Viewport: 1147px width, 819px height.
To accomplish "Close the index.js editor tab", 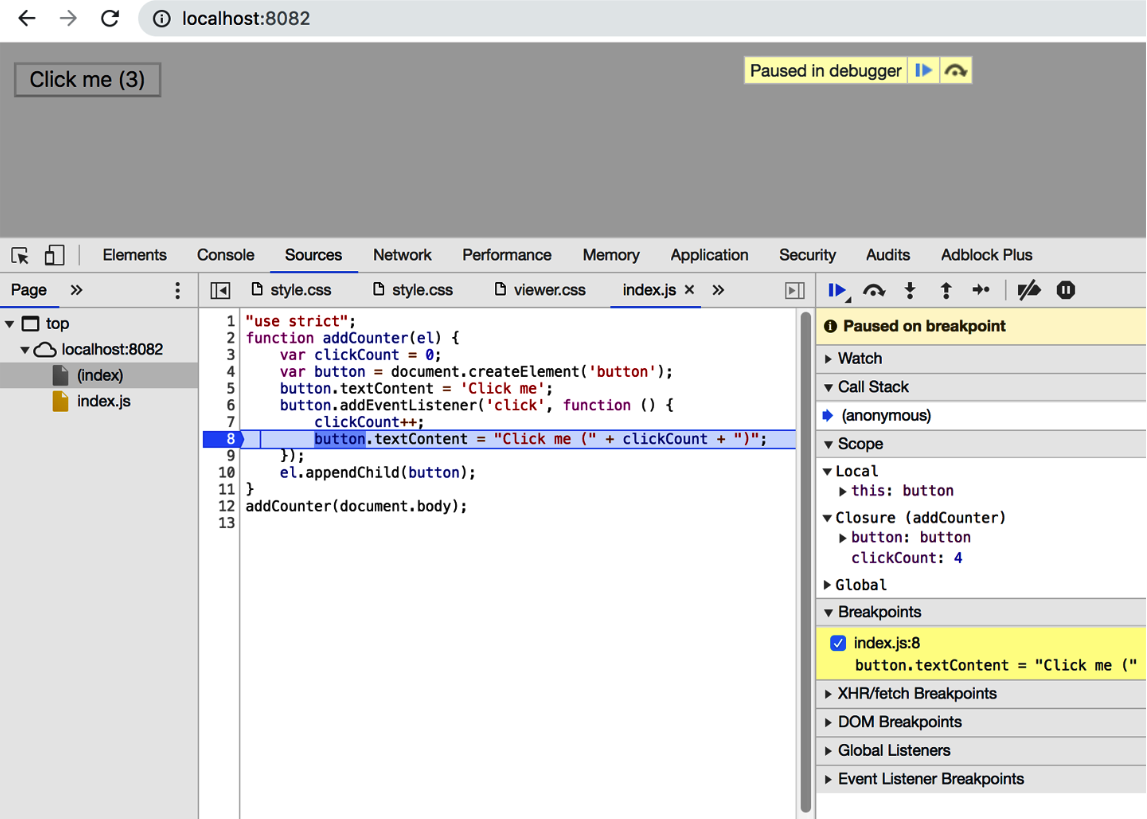I will tap(689, 290).
